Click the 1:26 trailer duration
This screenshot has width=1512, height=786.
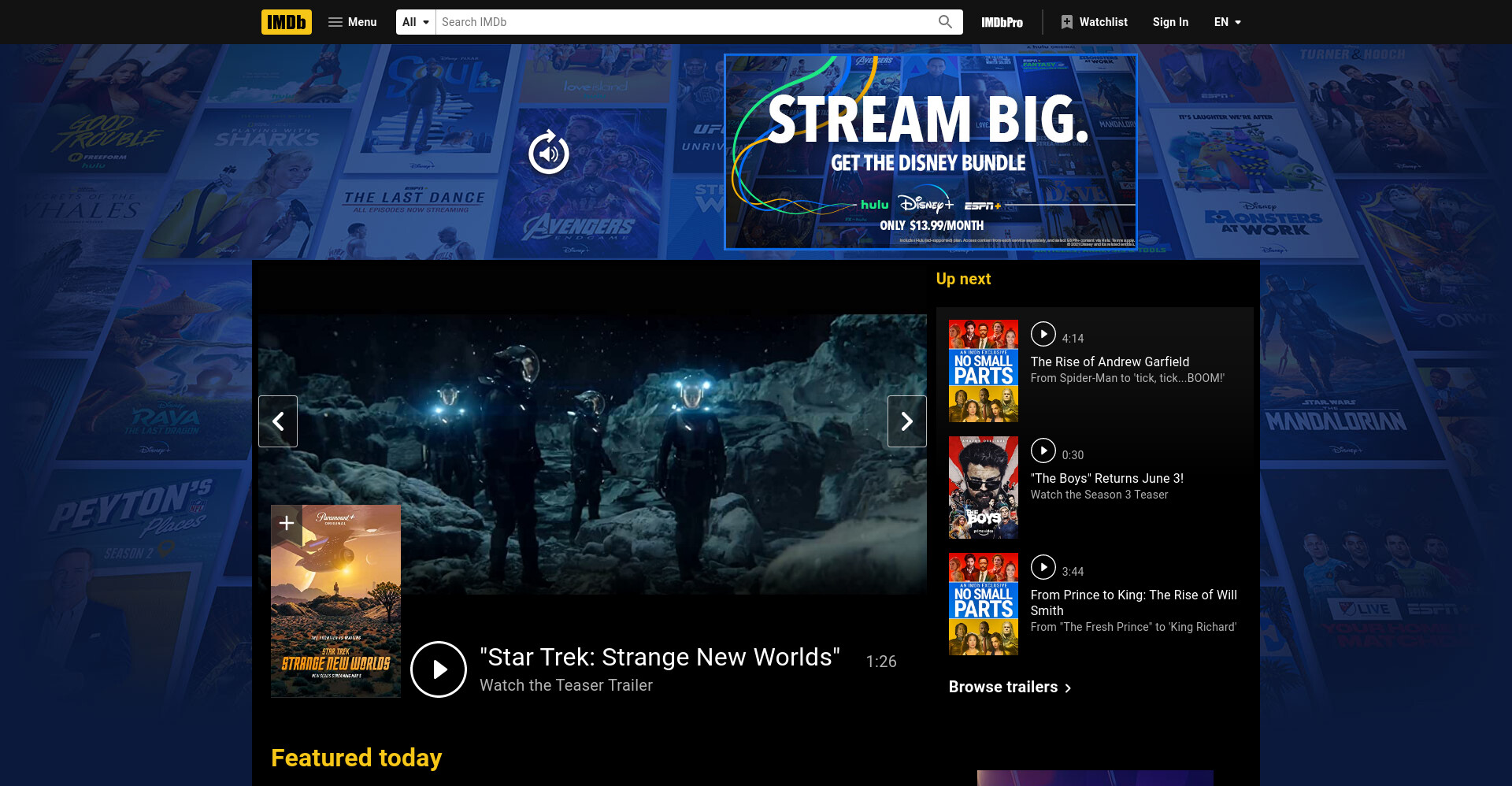pyautogui.click(x=881, y=662)
